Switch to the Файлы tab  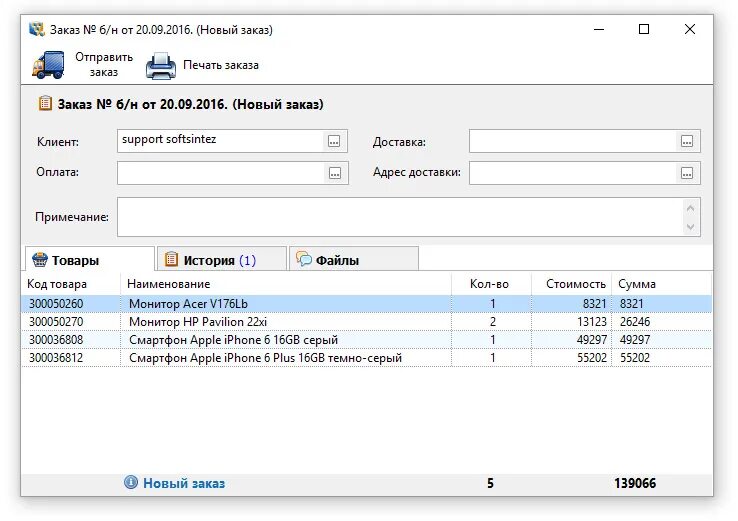353,259
